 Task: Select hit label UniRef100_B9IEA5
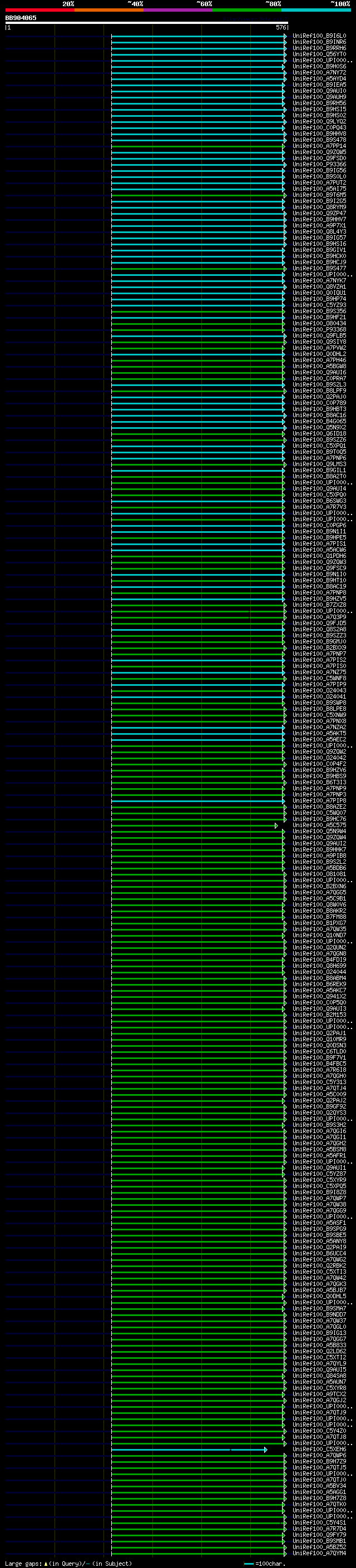[319, 85]
